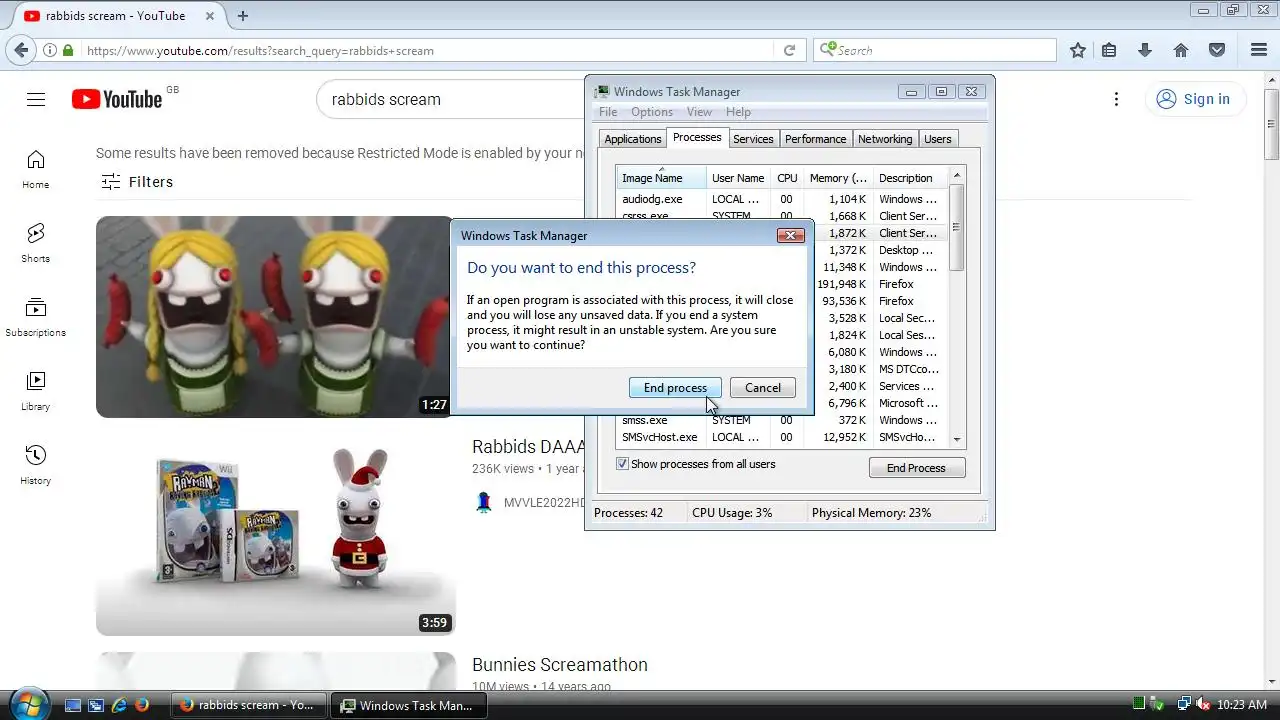Switch to the Users tab
This screenshot has height=720, width=1280.
[x=938, y=139]
